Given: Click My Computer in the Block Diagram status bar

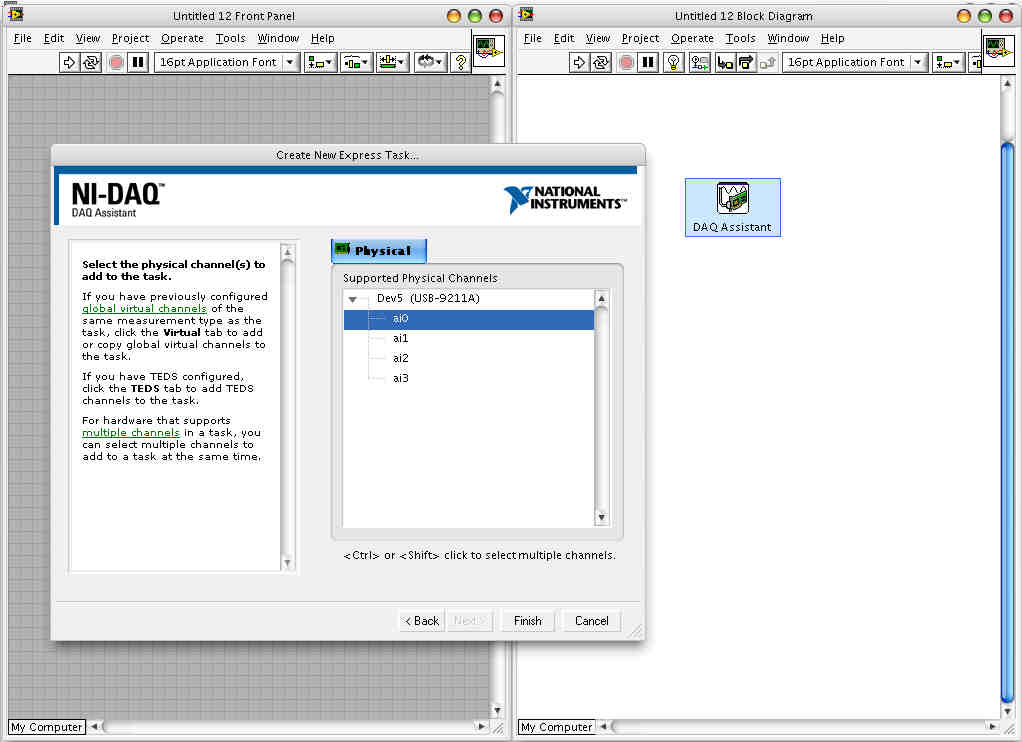Looking at the screenshot, I should tap(557, 727).
